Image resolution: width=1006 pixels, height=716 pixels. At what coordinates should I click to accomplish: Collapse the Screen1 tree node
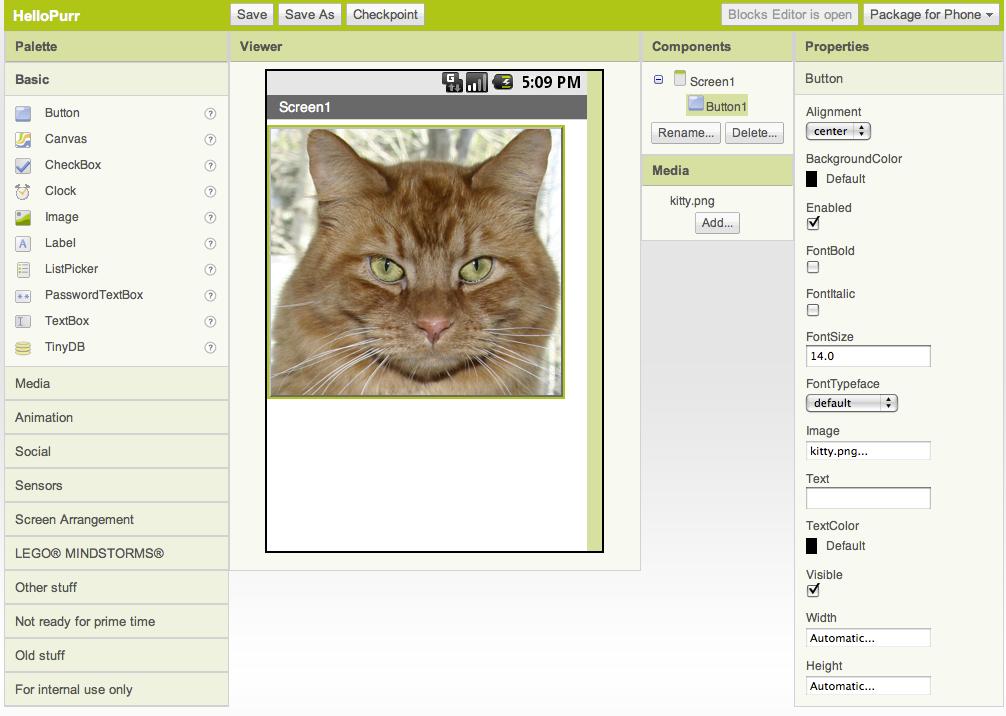coord(658,80)
